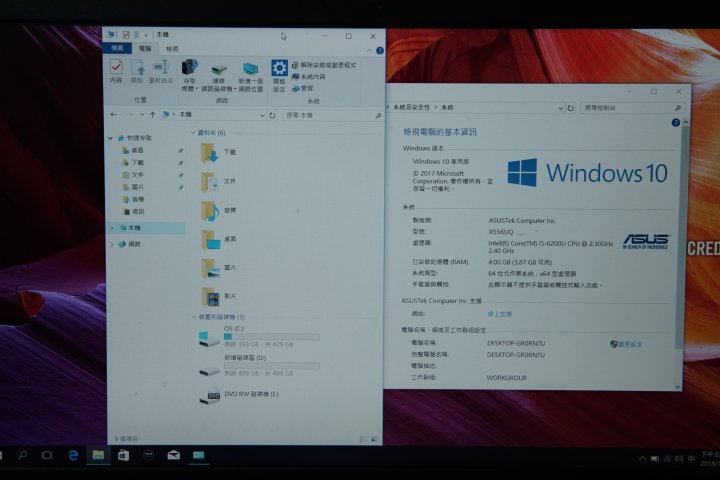The image size is (720, 480).
Task: Open the Mail app from the taskbar
Action: coord(174,455)
